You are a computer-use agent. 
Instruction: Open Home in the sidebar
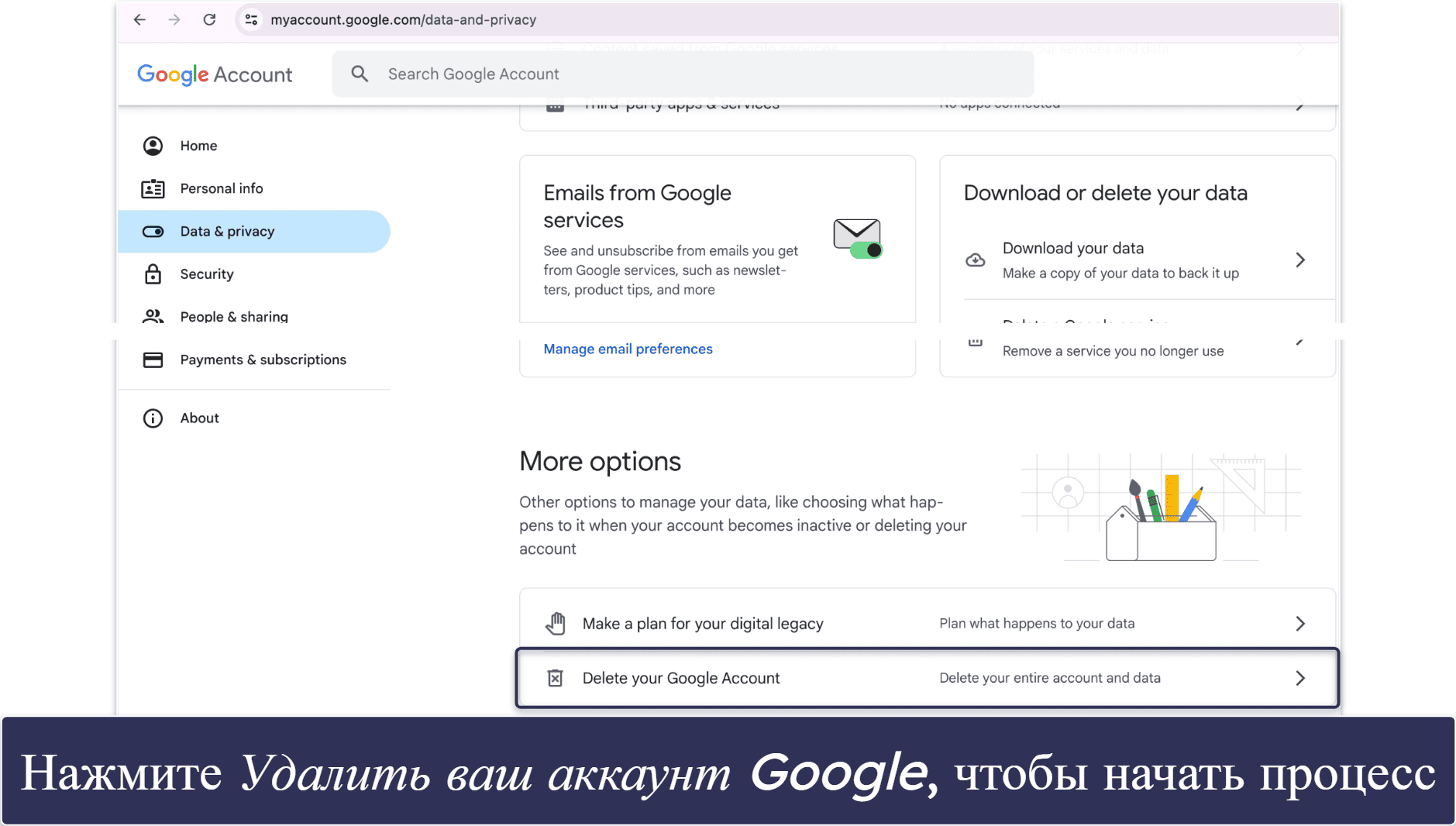pos(254,146)
